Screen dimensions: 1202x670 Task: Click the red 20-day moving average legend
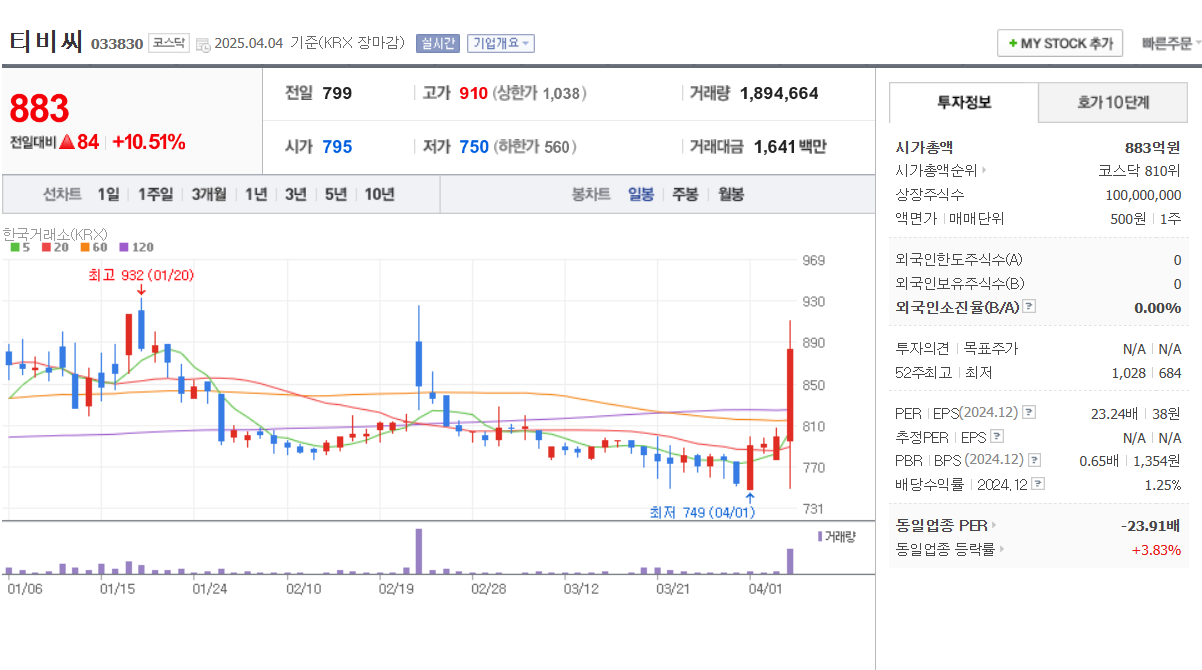coord(55,247)
